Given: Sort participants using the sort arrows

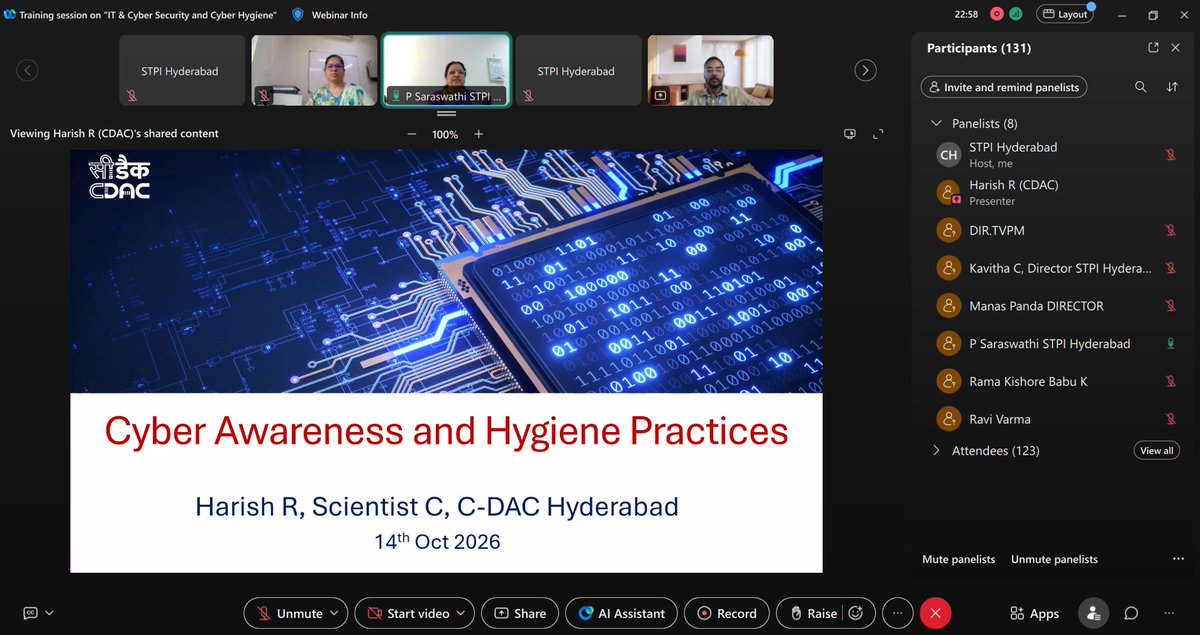Looking at the screenshot, I should click(1172, 87).
